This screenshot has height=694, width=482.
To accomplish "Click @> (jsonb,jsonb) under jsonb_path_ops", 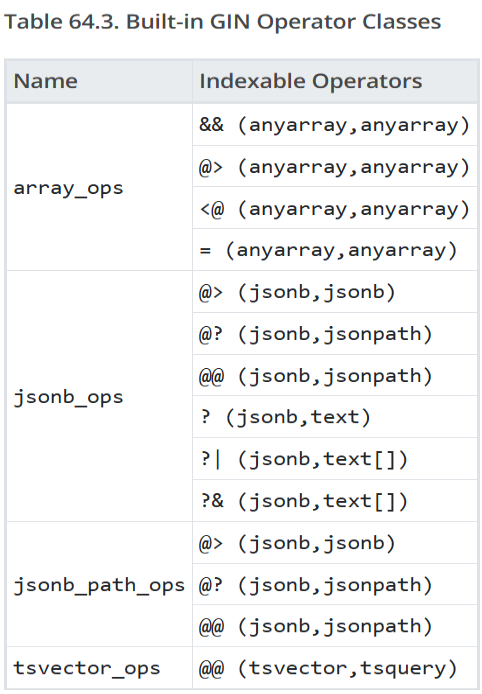I will 297,544.
